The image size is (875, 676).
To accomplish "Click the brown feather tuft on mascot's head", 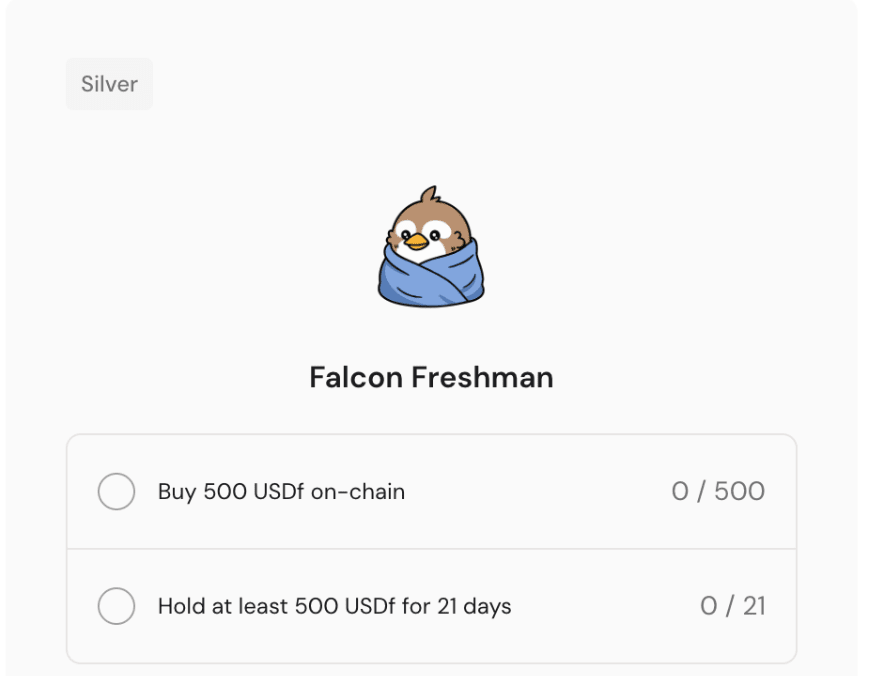I will point(430,194).
